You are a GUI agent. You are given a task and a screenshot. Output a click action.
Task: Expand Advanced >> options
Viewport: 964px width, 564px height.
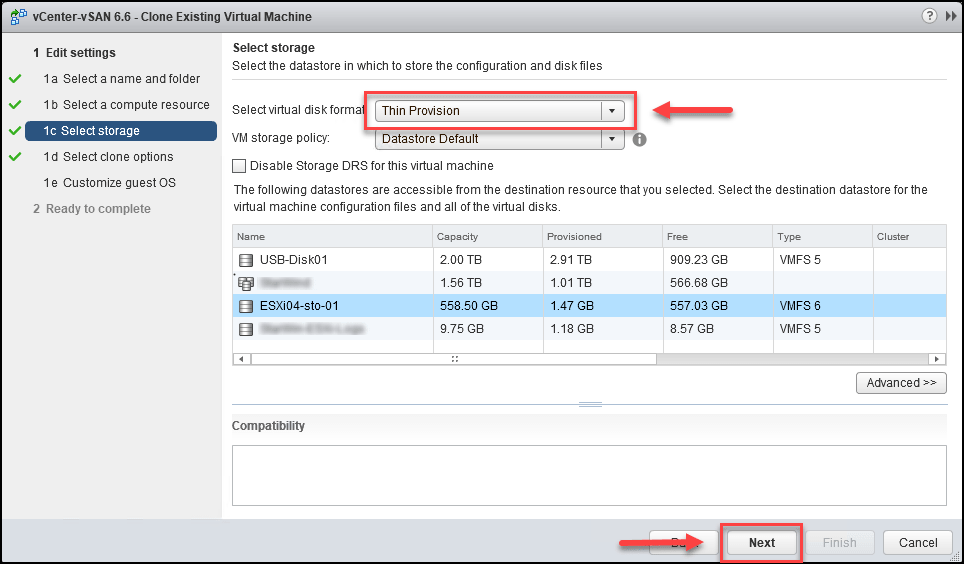coord(901,383)
